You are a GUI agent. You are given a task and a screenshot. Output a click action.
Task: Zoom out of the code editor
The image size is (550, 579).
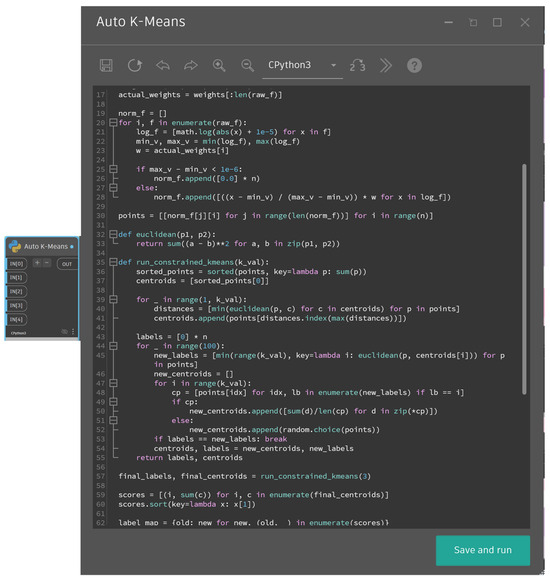[247, 65]
